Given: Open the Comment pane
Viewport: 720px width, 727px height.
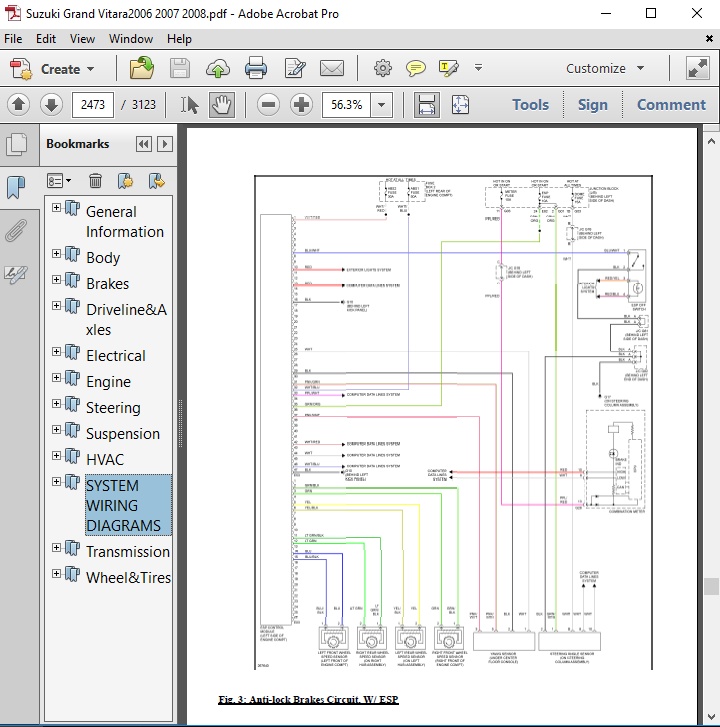Looking at the screenshot, I should (x=671, y=105).
